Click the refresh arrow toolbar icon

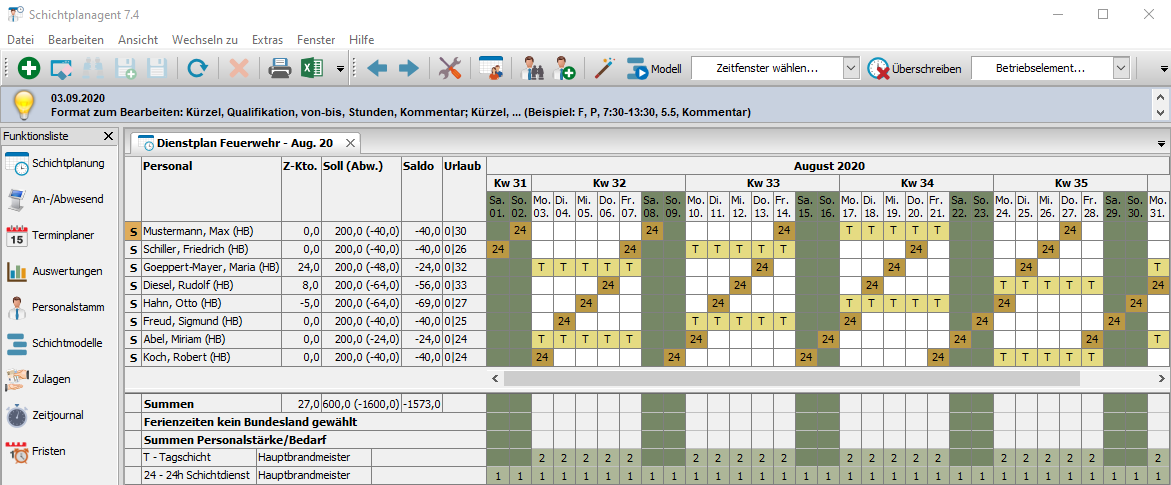point(197,69)
